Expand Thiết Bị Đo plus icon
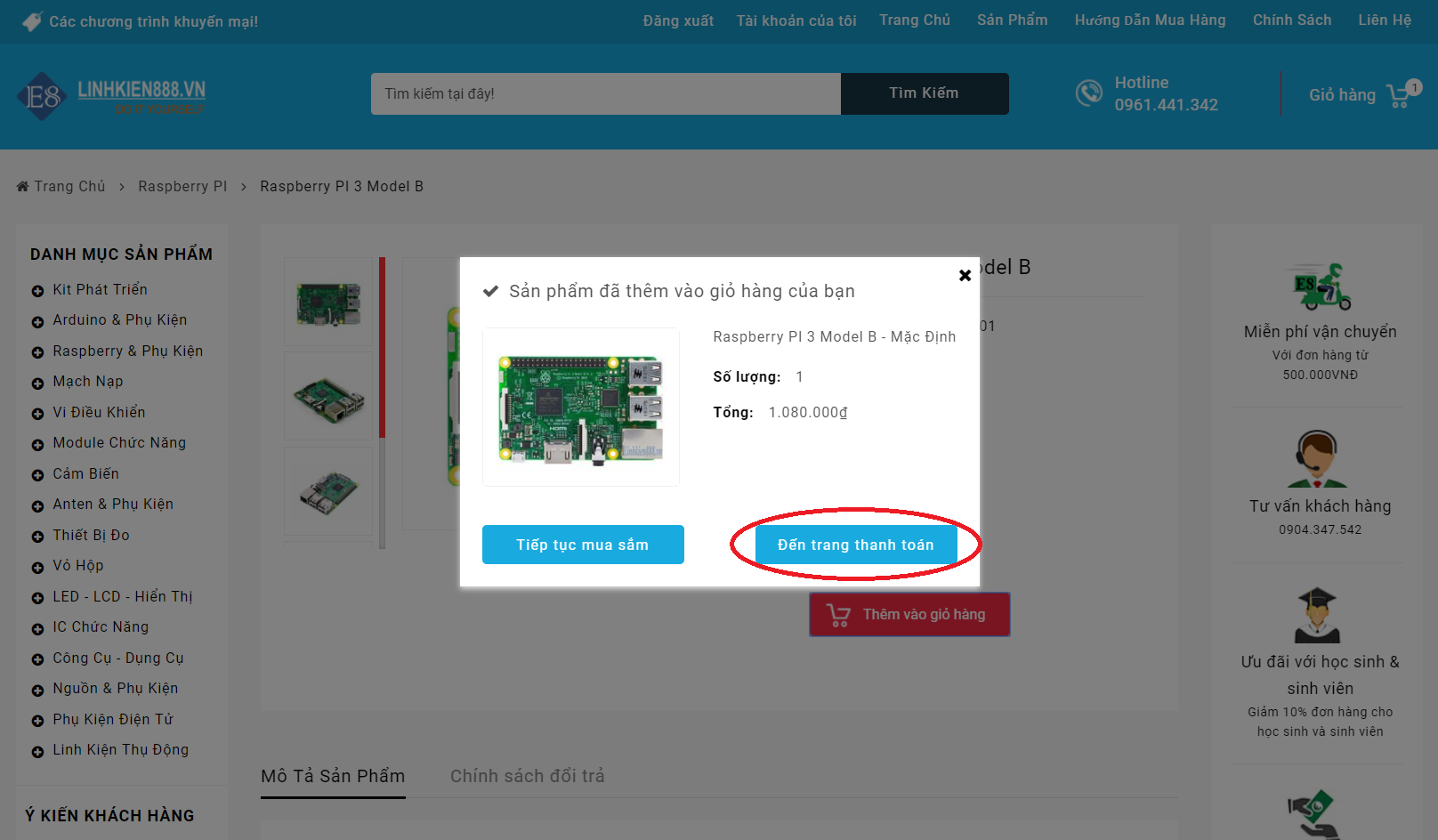Image resolution: width=1438 pixels, height=840 pixels. tap(37, 537)
